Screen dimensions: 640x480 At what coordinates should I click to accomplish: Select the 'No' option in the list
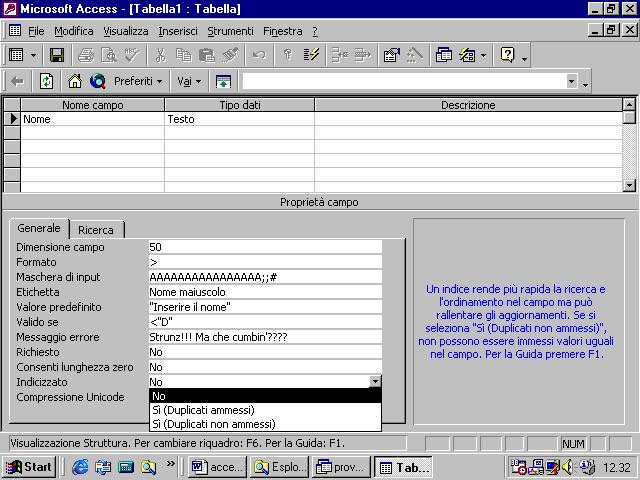click(265, 396)
